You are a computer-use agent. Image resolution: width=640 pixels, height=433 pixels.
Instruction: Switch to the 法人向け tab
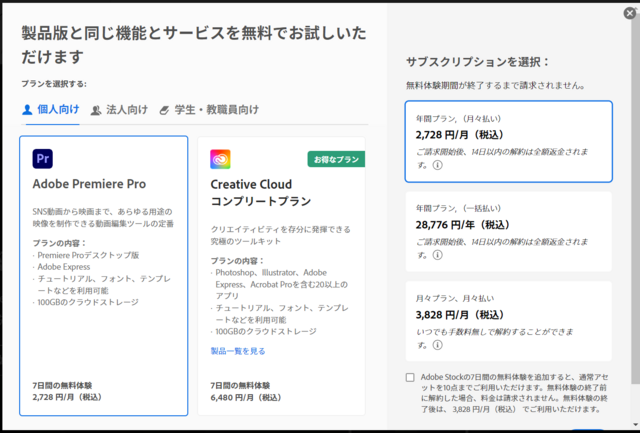pyautogui.click(x=119, y=109)
